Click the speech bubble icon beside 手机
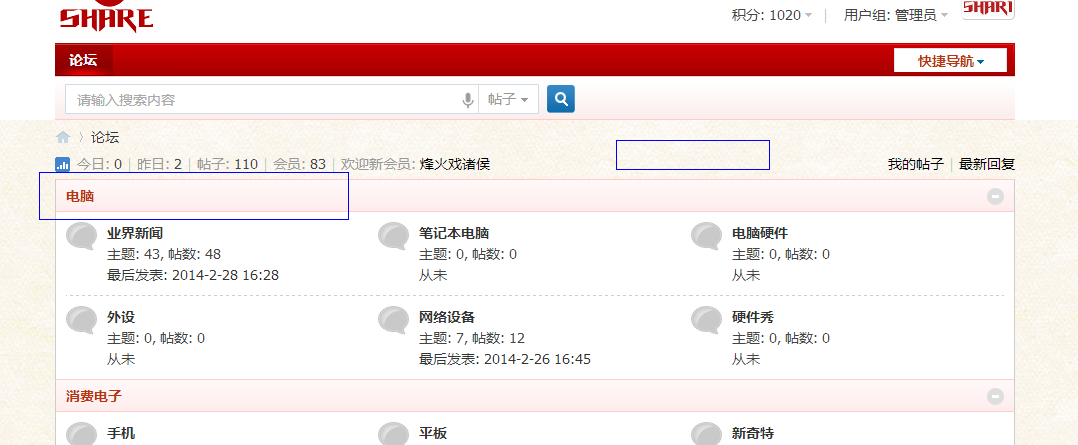The image size is (1078, 445). [82, 434]
